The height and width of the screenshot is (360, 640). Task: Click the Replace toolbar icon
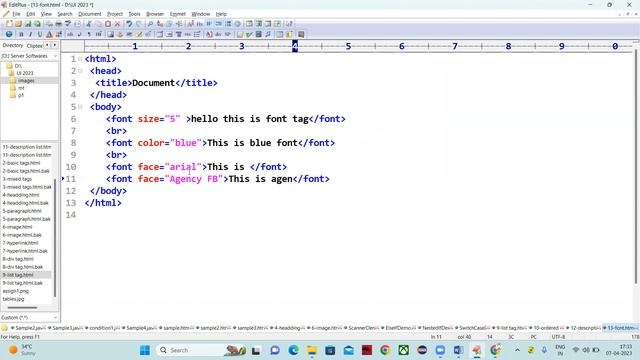[160, 24]
